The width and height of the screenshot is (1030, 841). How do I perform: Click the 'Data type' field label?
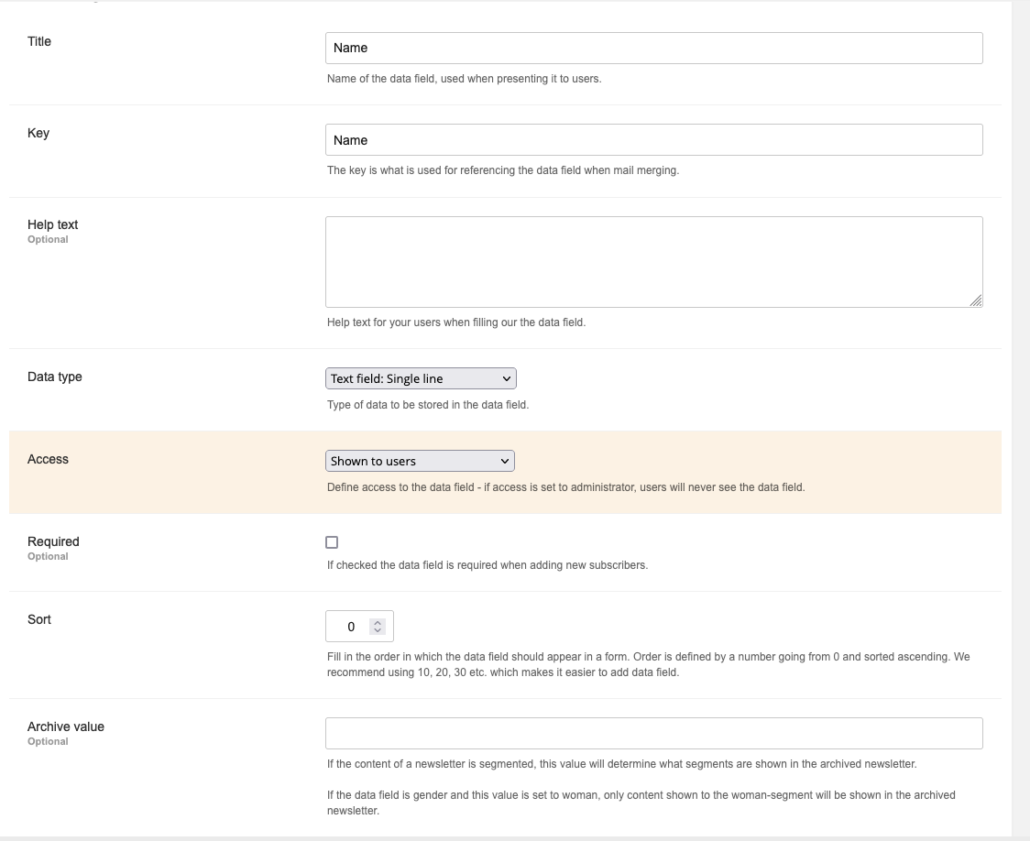[55, 376]
